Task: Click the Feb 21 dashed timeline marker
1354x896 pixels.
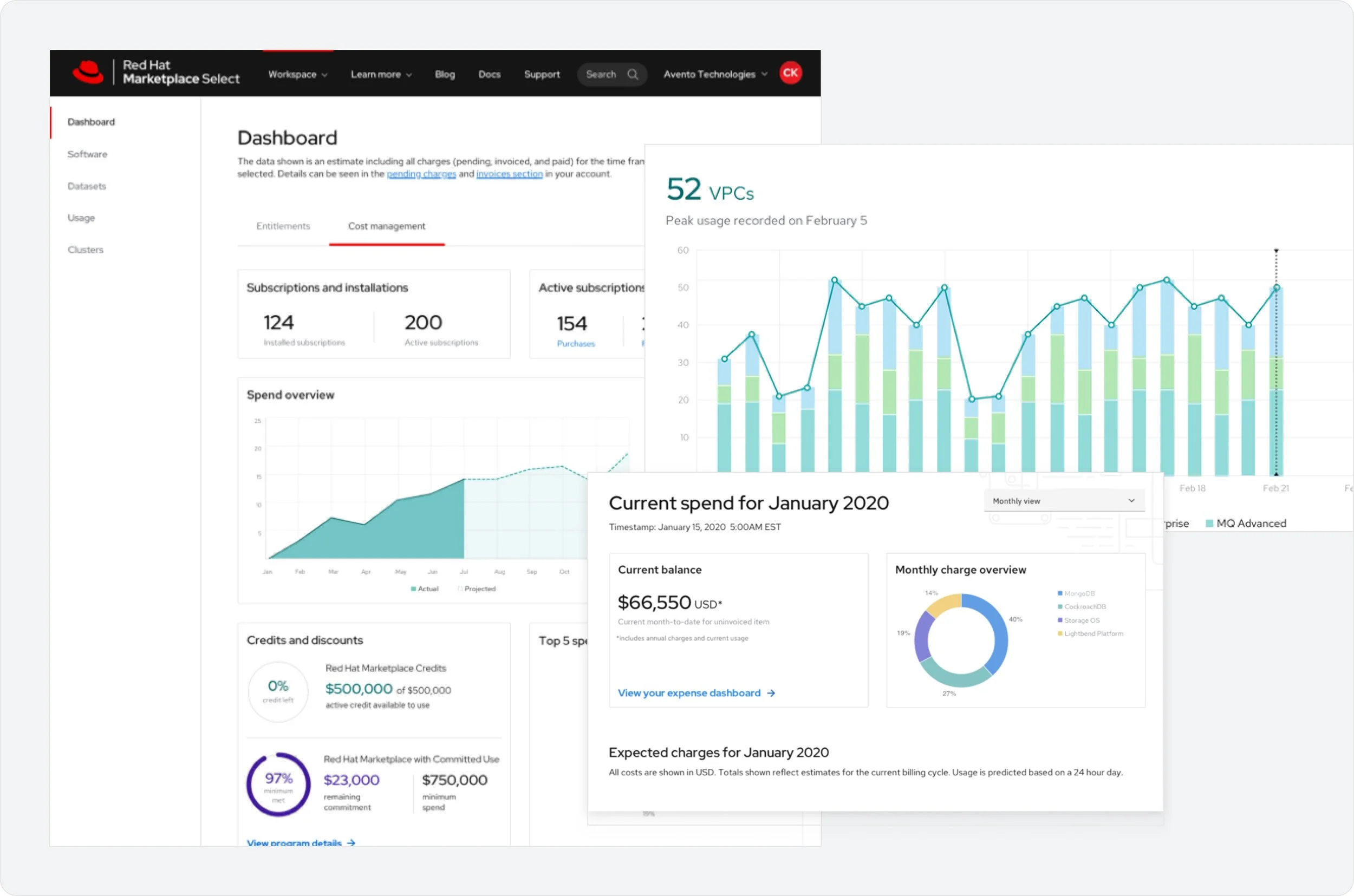Action: (1276, 362)
